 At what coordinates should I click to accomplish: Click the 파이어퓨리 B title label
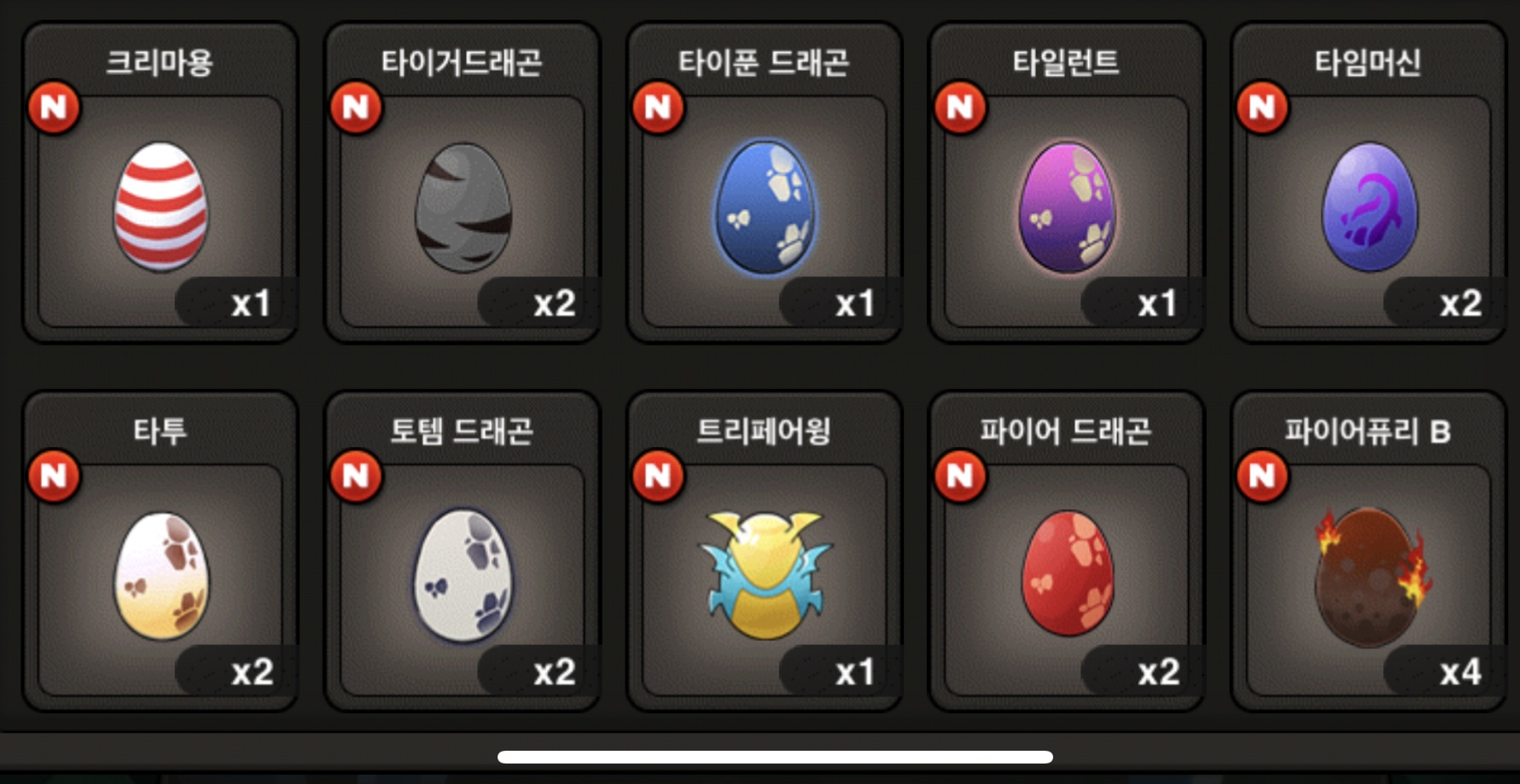pyautogui.click(x=1368, y=431)
